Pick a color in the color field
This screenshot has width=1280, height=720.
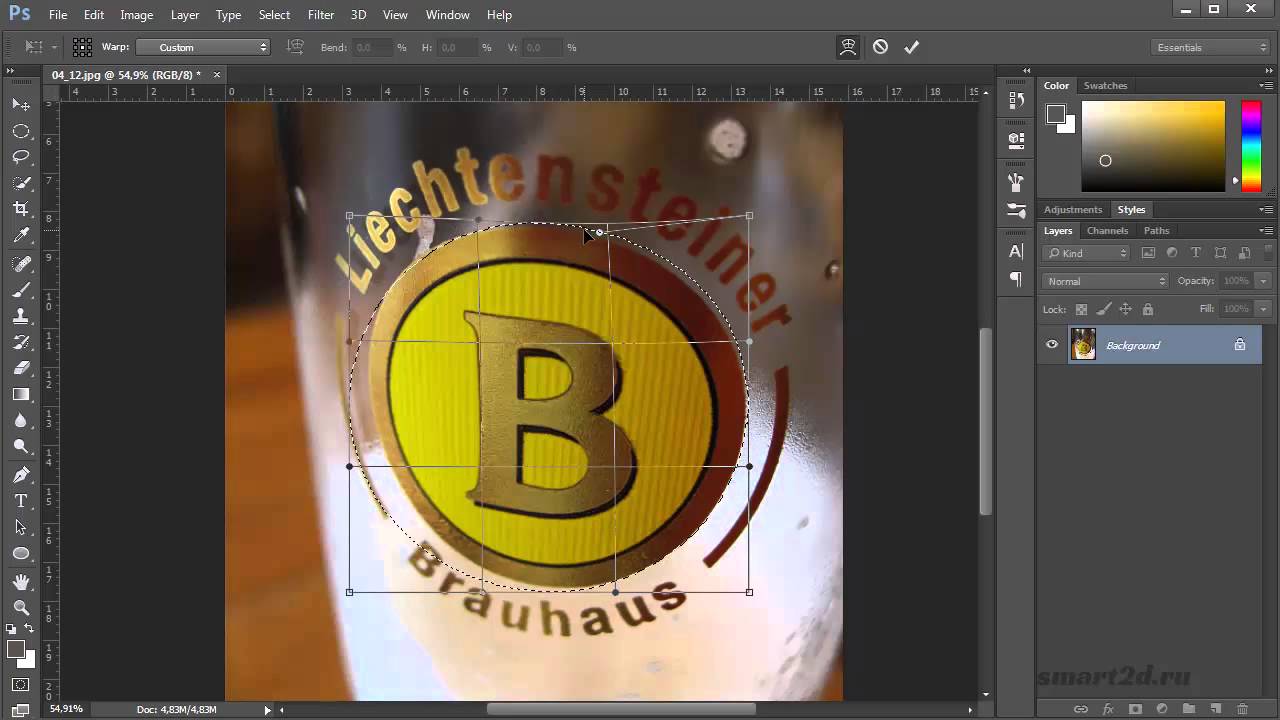tap(1153, 146)
